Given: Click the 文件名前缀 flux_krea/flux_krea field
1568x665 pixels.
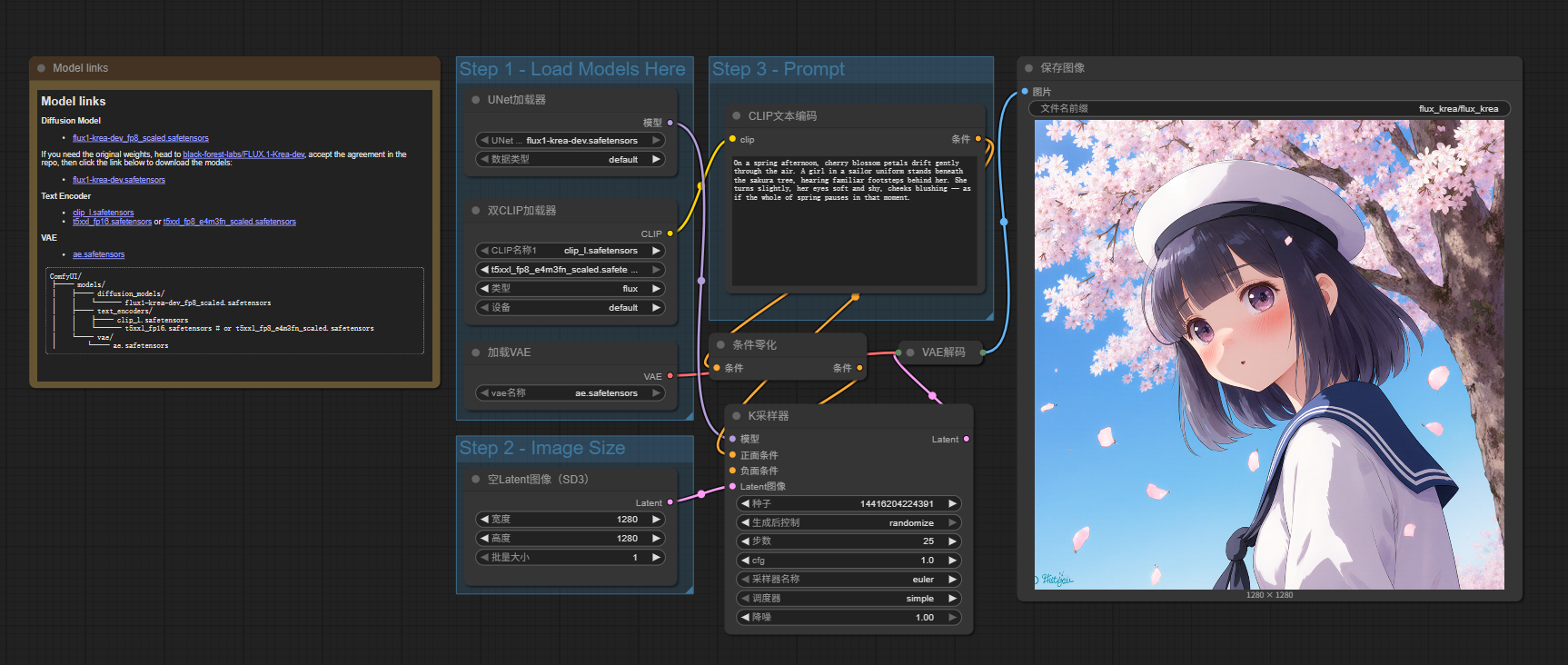Looking at the screenshot, I should pyautogui.click(x=1270, y=109).
